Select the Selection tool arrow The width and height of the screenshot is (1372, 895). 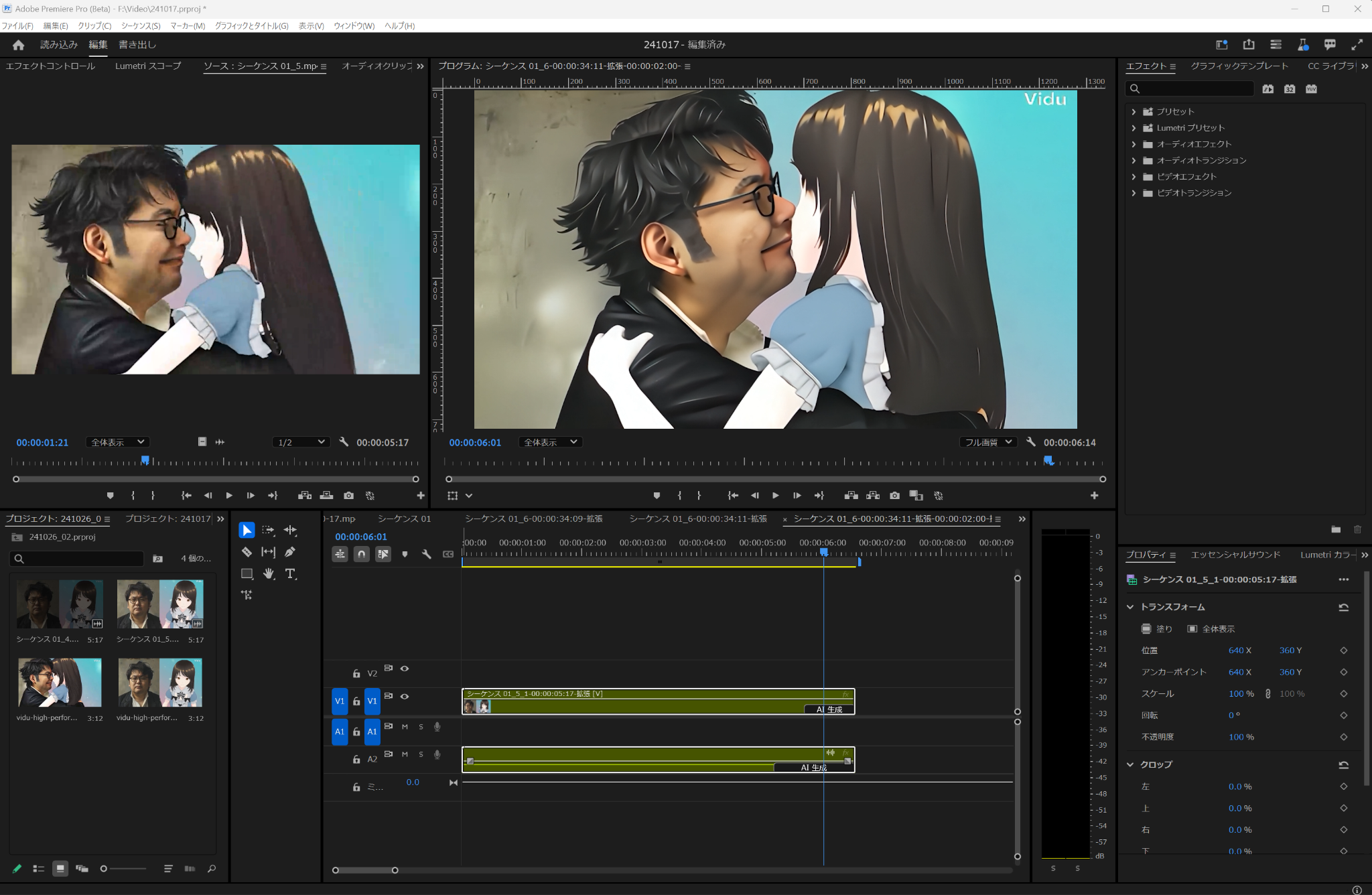point(247,531)
